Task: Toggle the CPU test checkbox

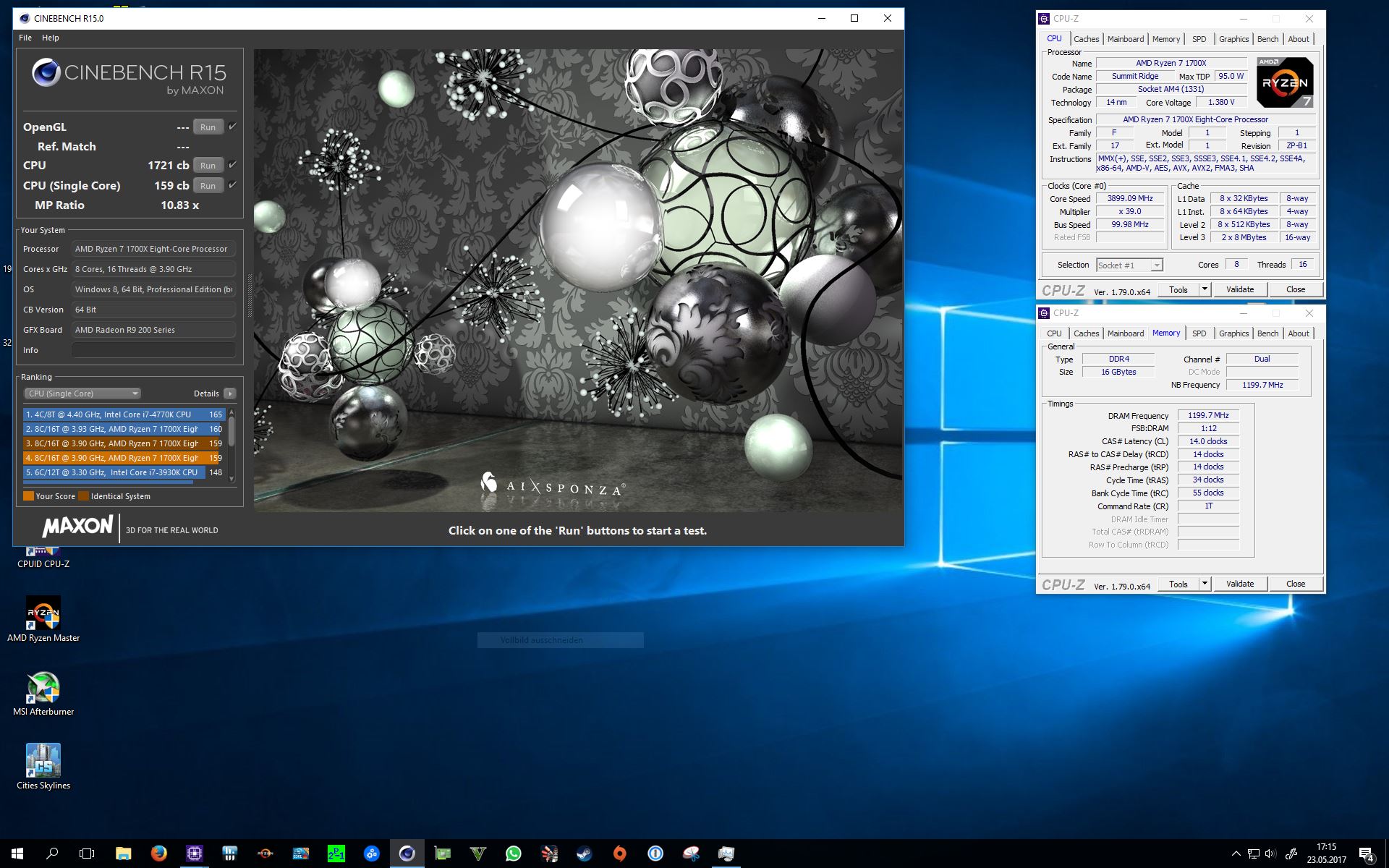Action: [232, 165]
